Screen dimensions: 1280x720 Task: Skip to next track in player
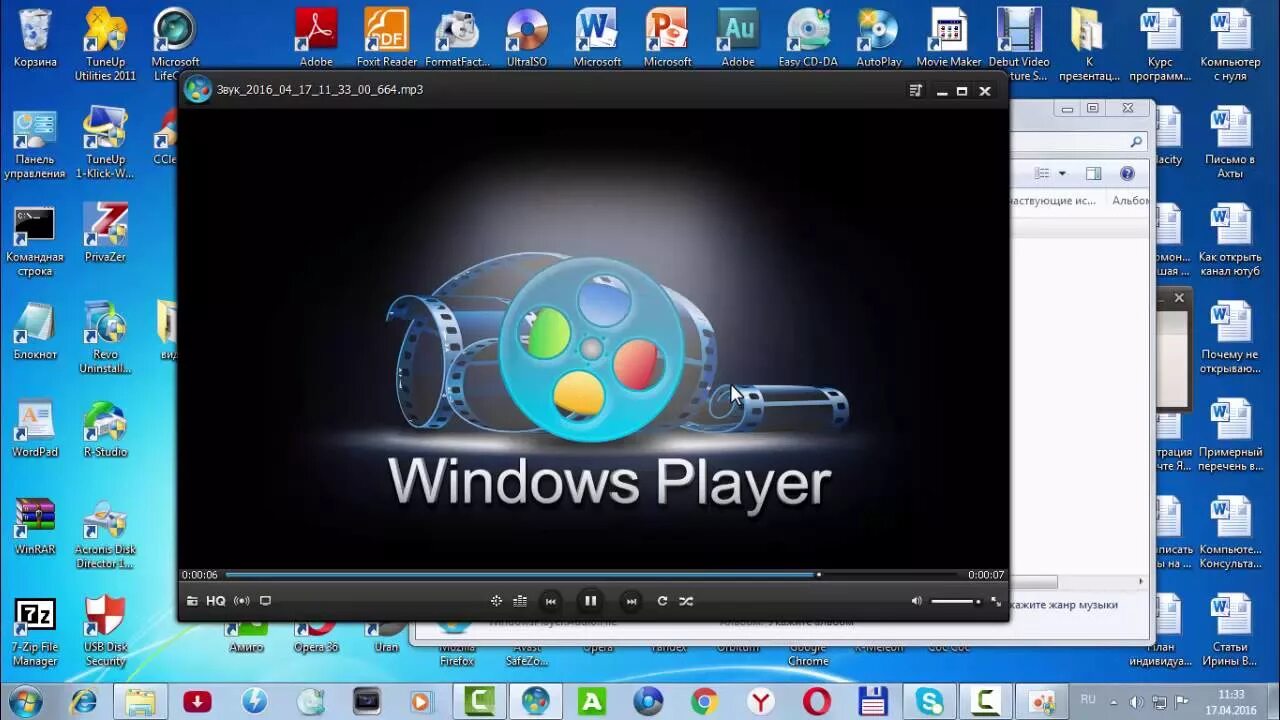coord(631,601)
